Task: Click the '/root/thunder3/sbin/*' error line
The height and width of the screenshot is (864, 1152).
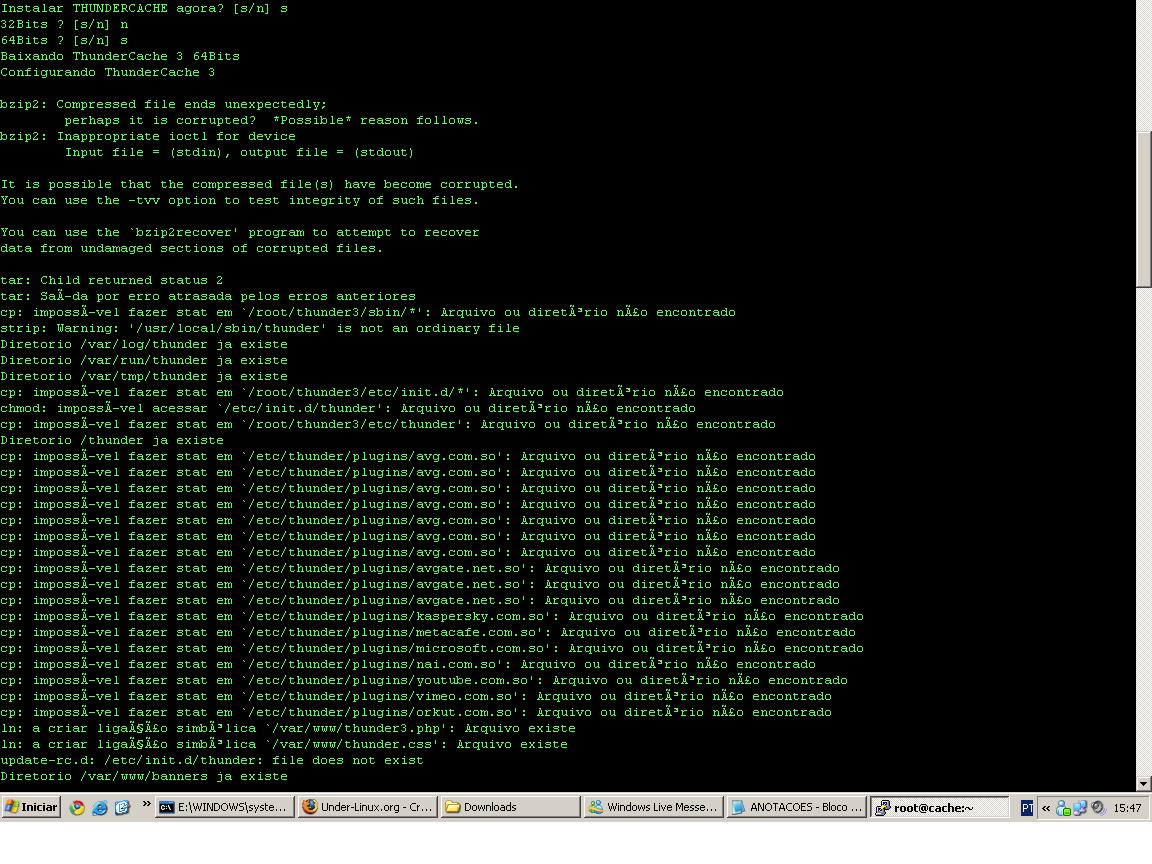Action: tap(367, 312)
